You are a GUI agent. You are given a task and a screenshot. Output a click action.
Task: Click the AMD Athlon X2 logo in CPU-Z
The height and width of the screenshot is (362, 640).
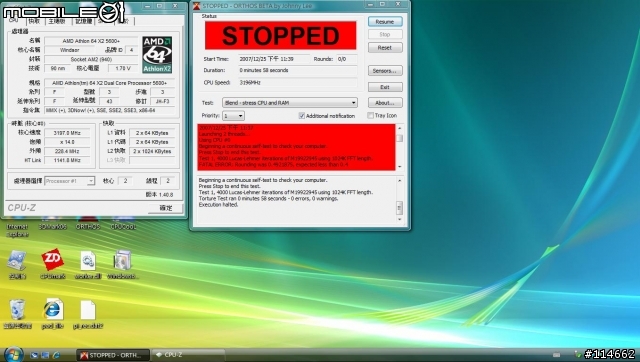pos(157,55)
